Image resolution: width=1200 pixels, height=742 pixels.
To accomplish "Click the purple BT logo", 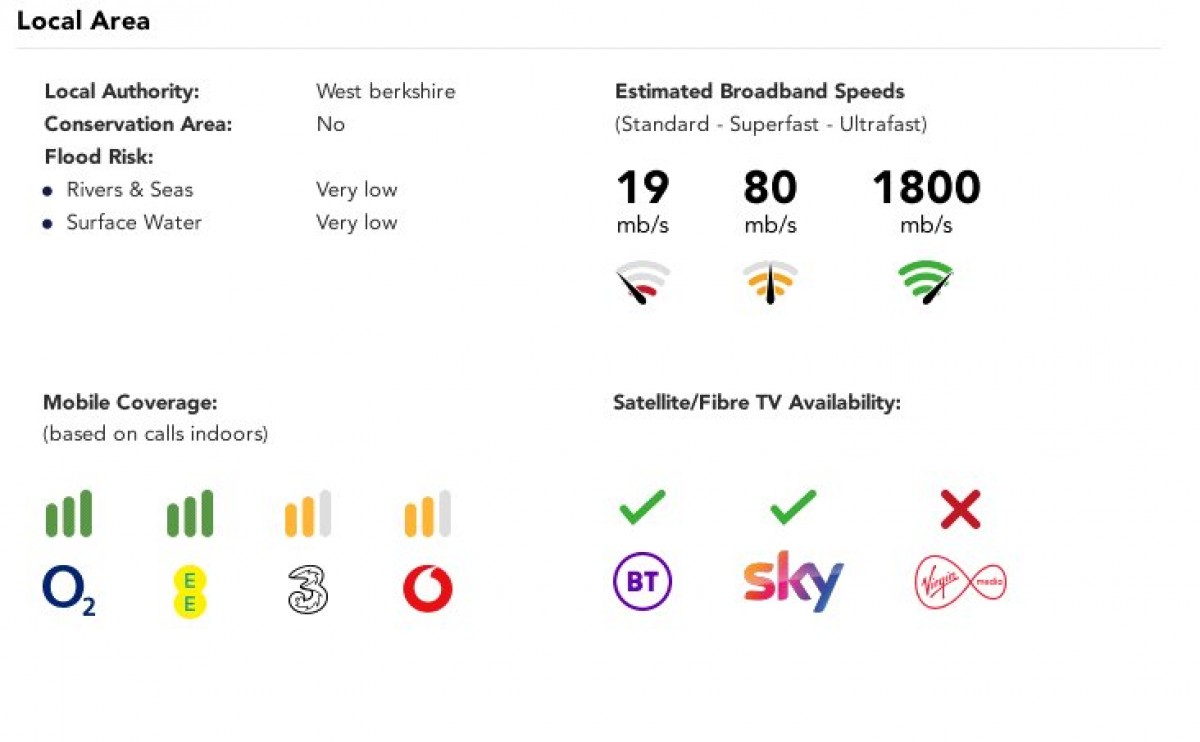I will [642, 582].
